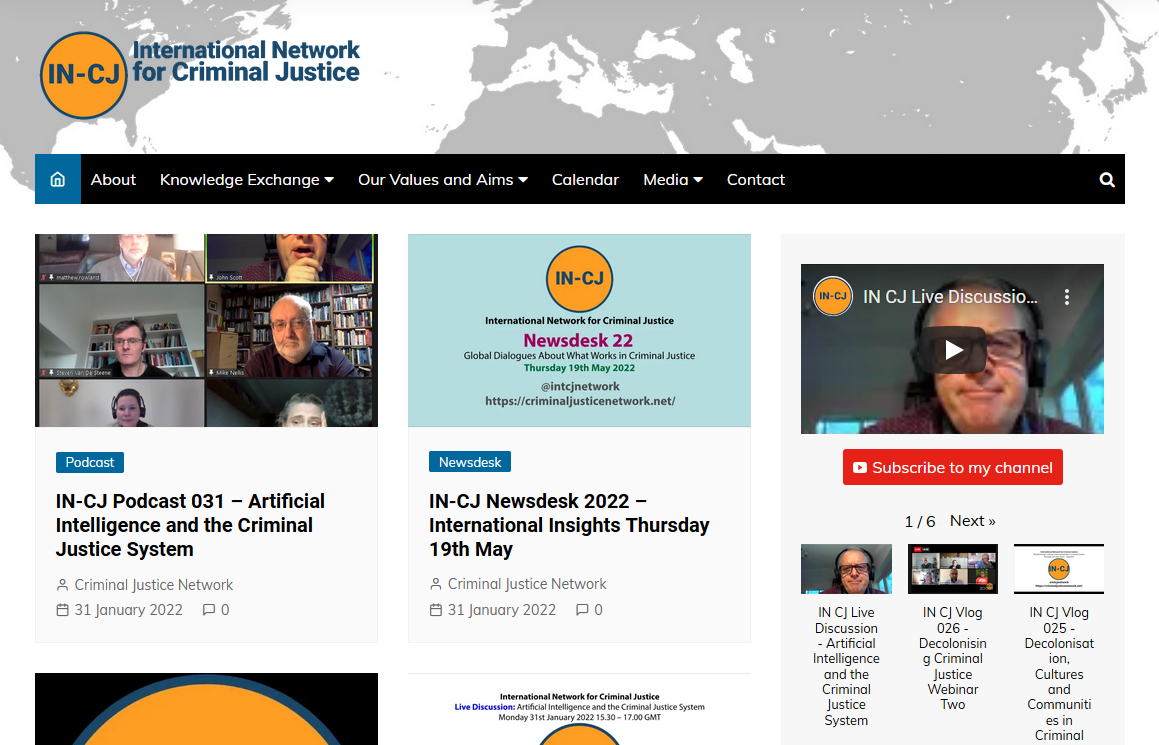Click Criminal Justice Network author under Podcast 031

(x=154, y=585)
